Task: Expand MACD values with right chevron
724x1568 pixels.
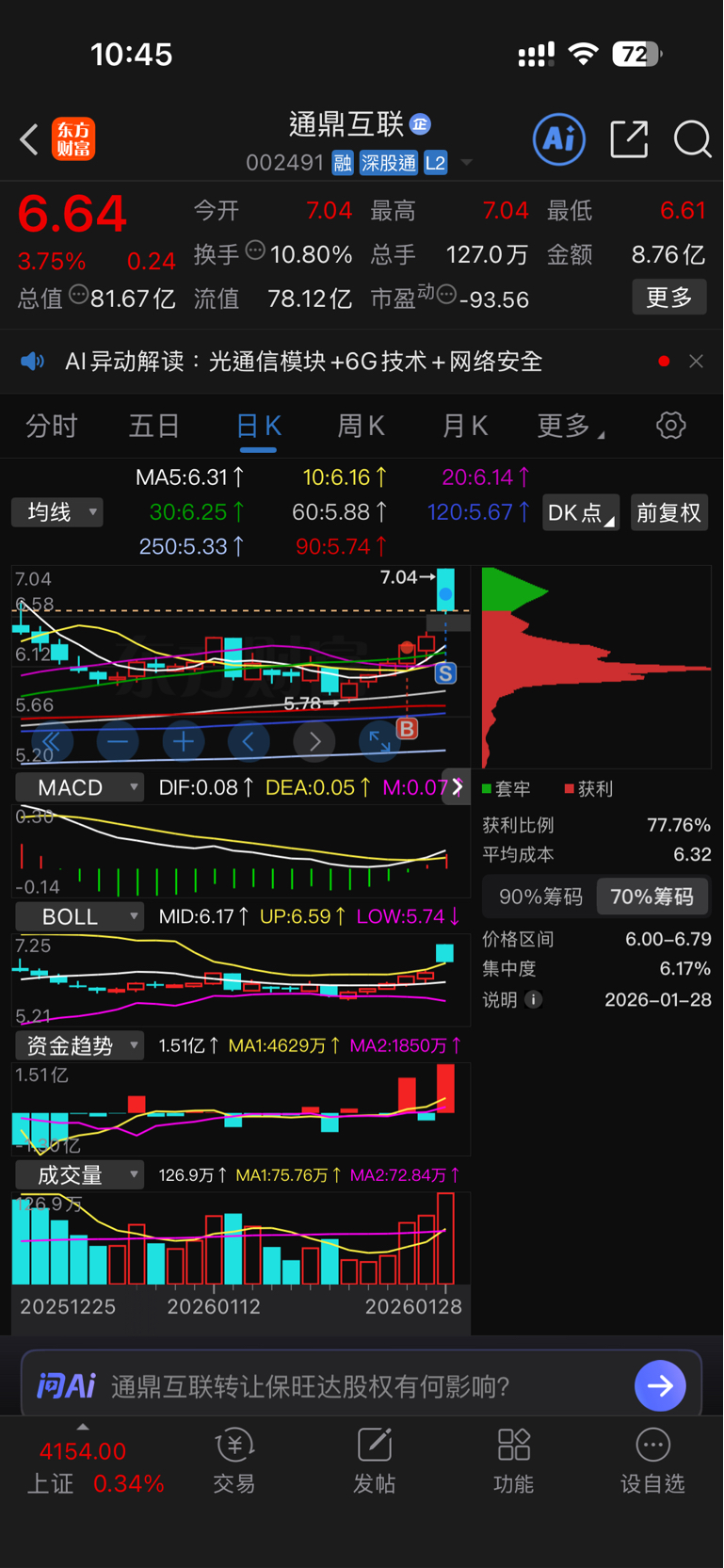Action: point(457,786)
